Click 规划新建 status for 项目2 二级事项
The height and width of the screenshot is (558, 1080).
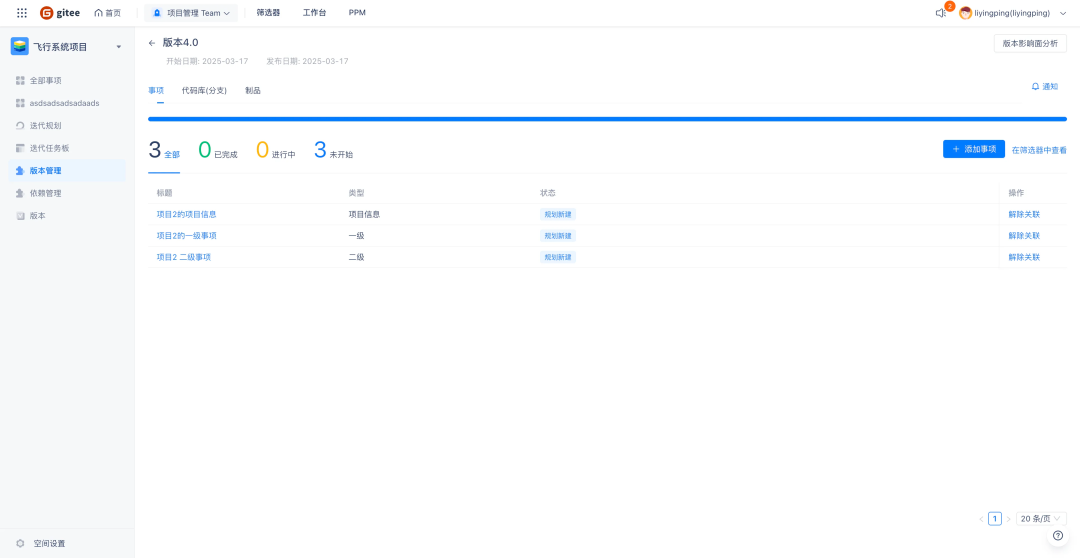coord(558,257)
